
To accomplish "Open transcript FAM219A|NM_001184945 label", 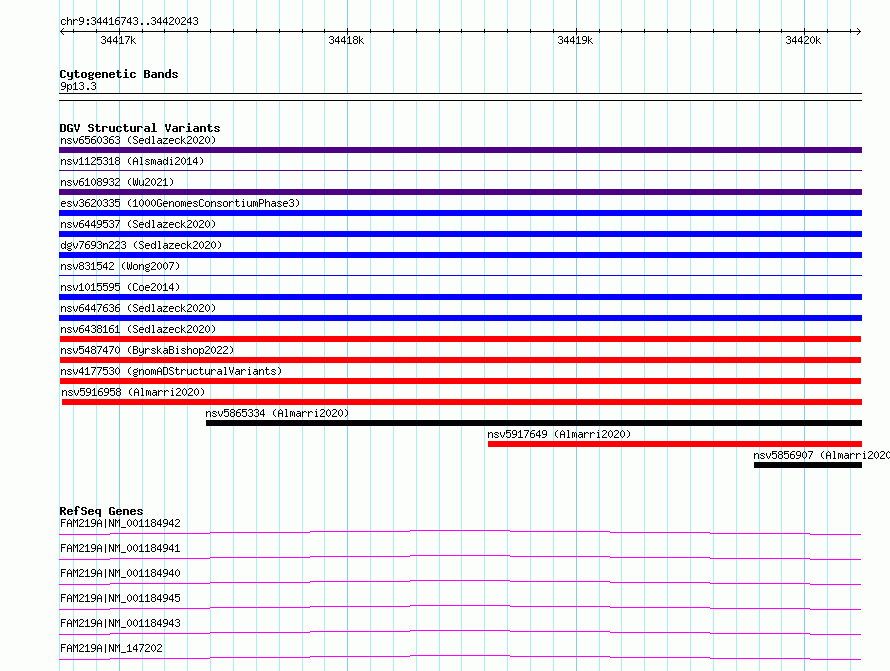I will [x=120, y=598].
